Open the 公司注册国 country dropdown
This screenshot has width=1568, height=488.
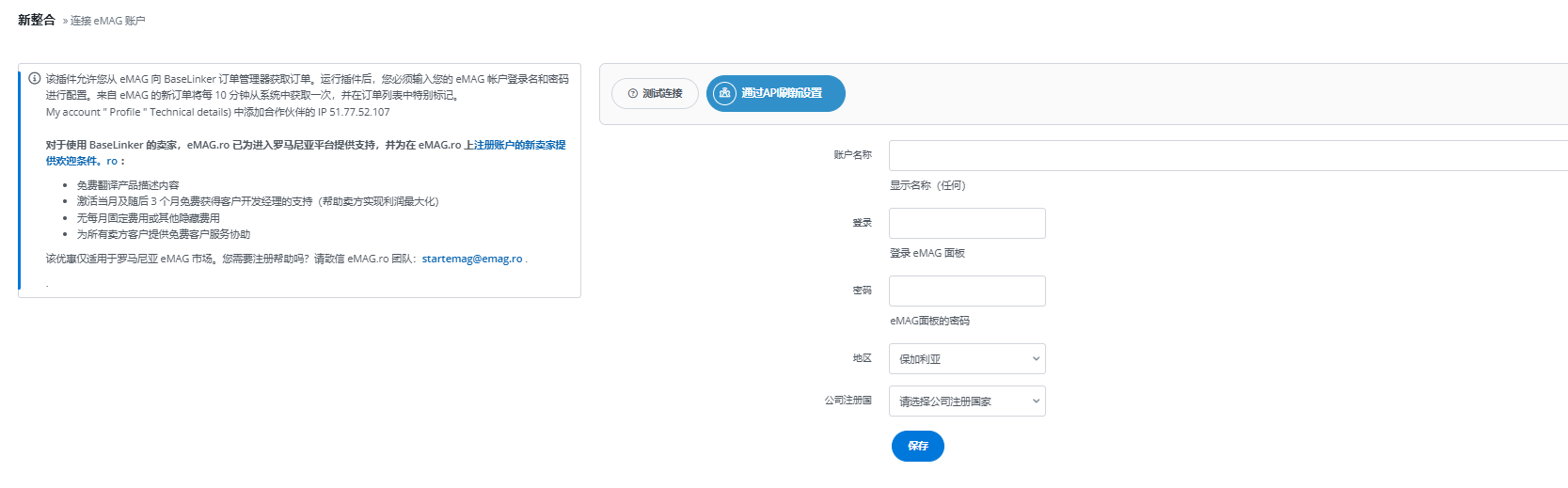tap(966, 401)
